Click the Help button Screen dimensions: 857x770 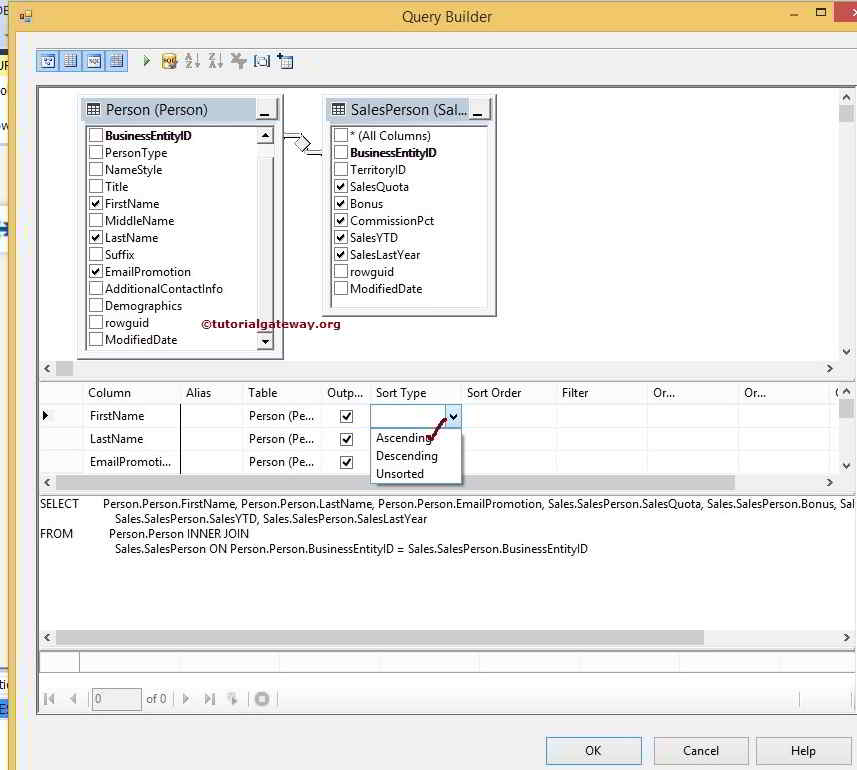pos(803,750)
